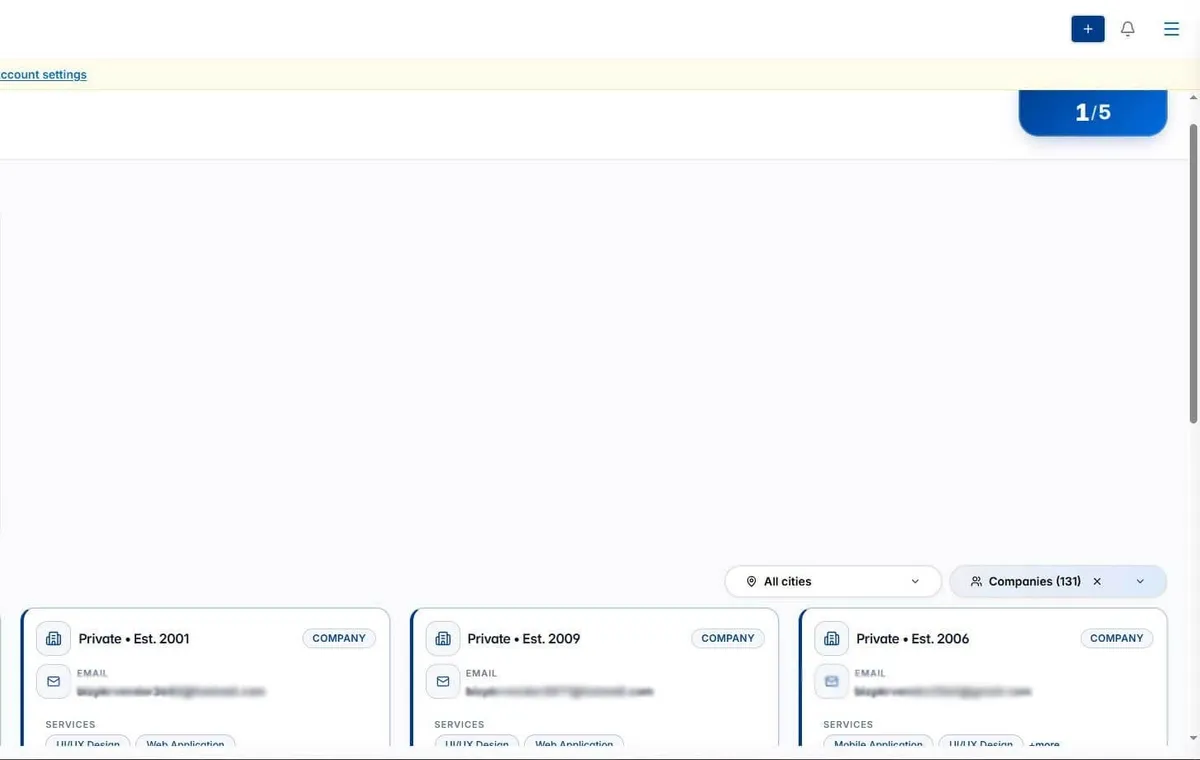Click COMPANY tag on Est. 2009 card

(x=728, y=638)
